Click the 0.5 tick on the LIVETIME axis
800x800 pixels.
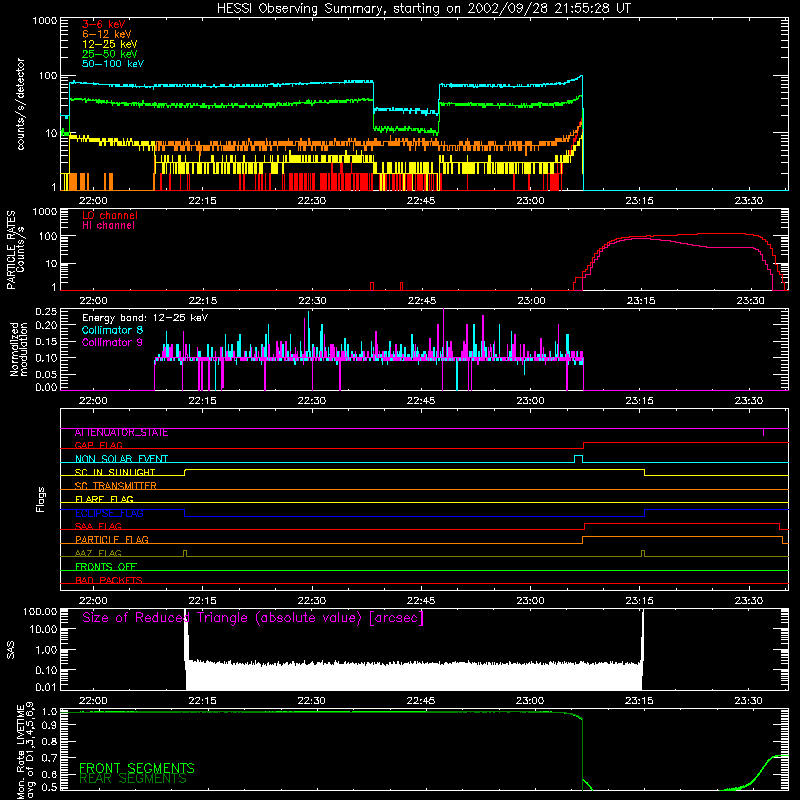(49, 787)
